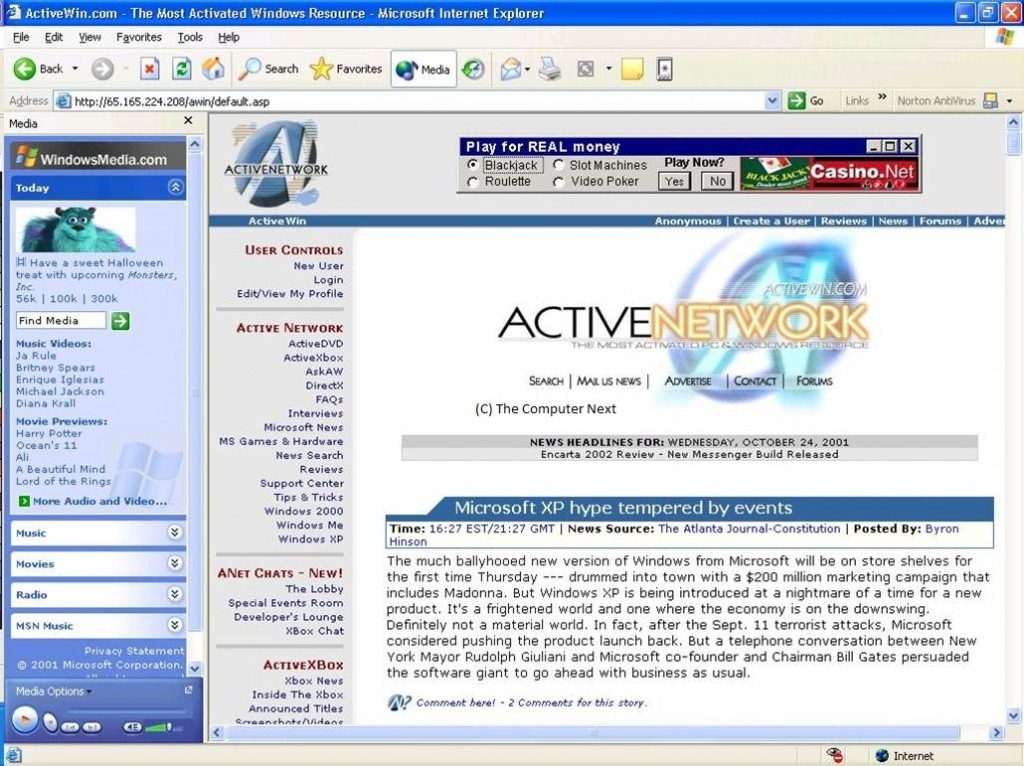Click the green Find Media arrow

(120, 321)
